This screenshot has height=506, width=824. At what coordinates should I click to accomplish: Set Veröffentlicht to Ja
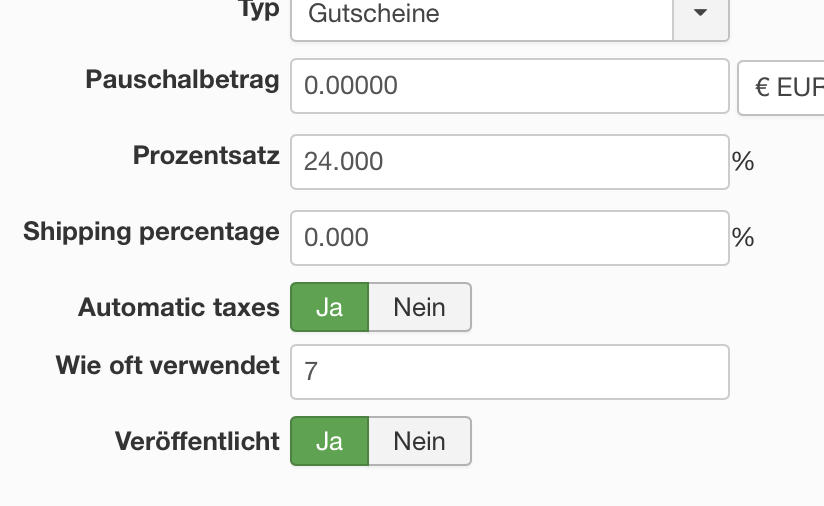(329, 441)
